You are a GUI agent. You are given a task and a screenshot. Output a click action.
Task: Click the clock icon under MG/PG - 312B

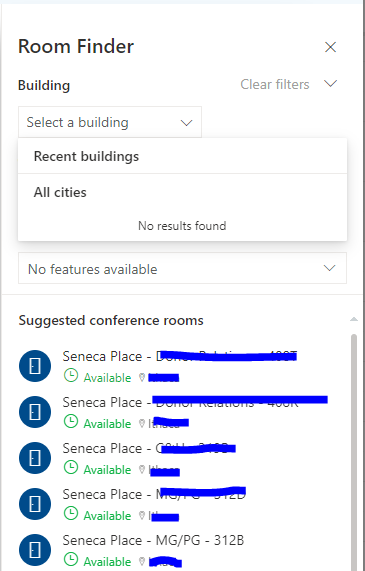71,559
